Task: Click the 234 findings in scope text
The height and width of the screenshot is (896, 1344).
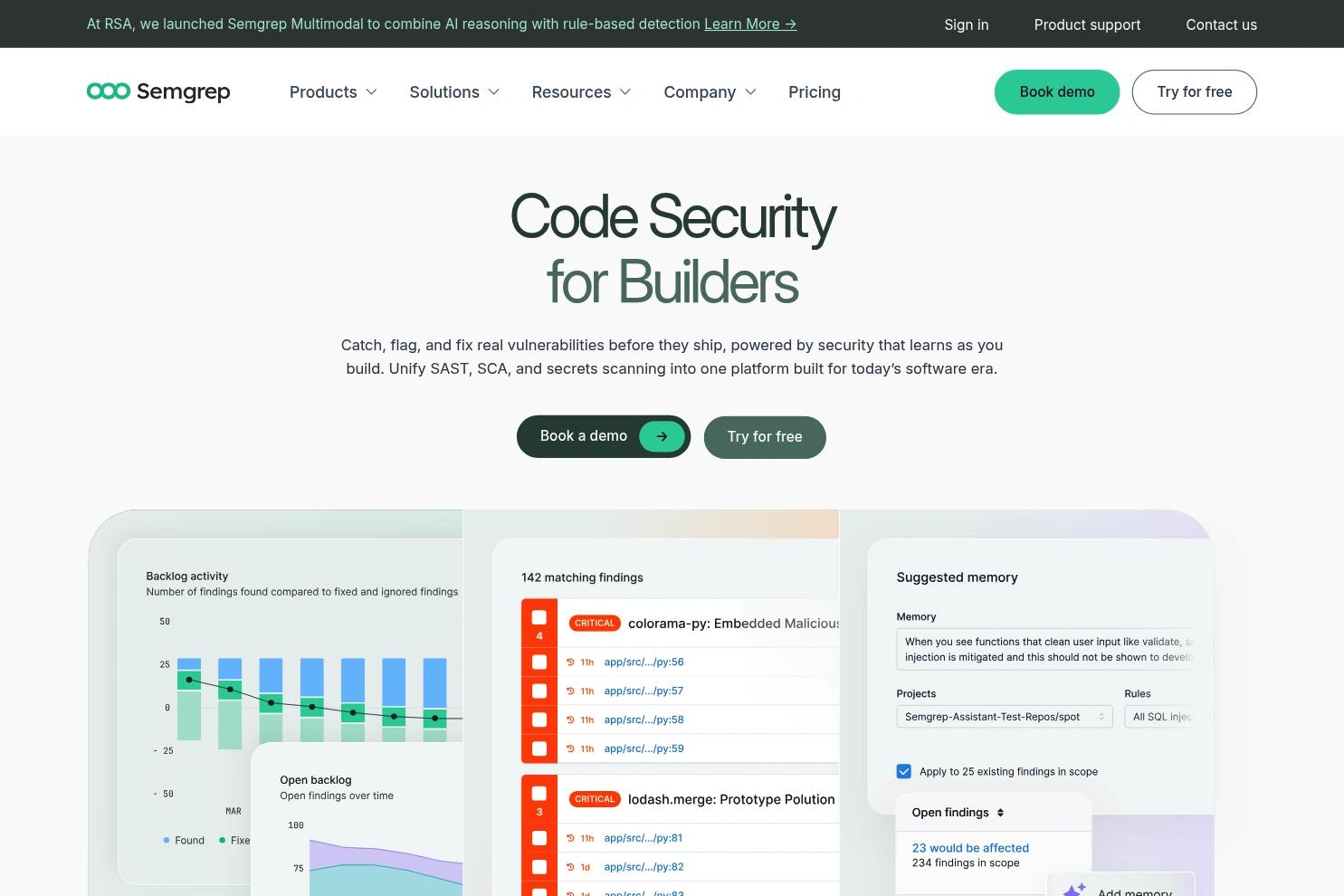Action: 966,863
